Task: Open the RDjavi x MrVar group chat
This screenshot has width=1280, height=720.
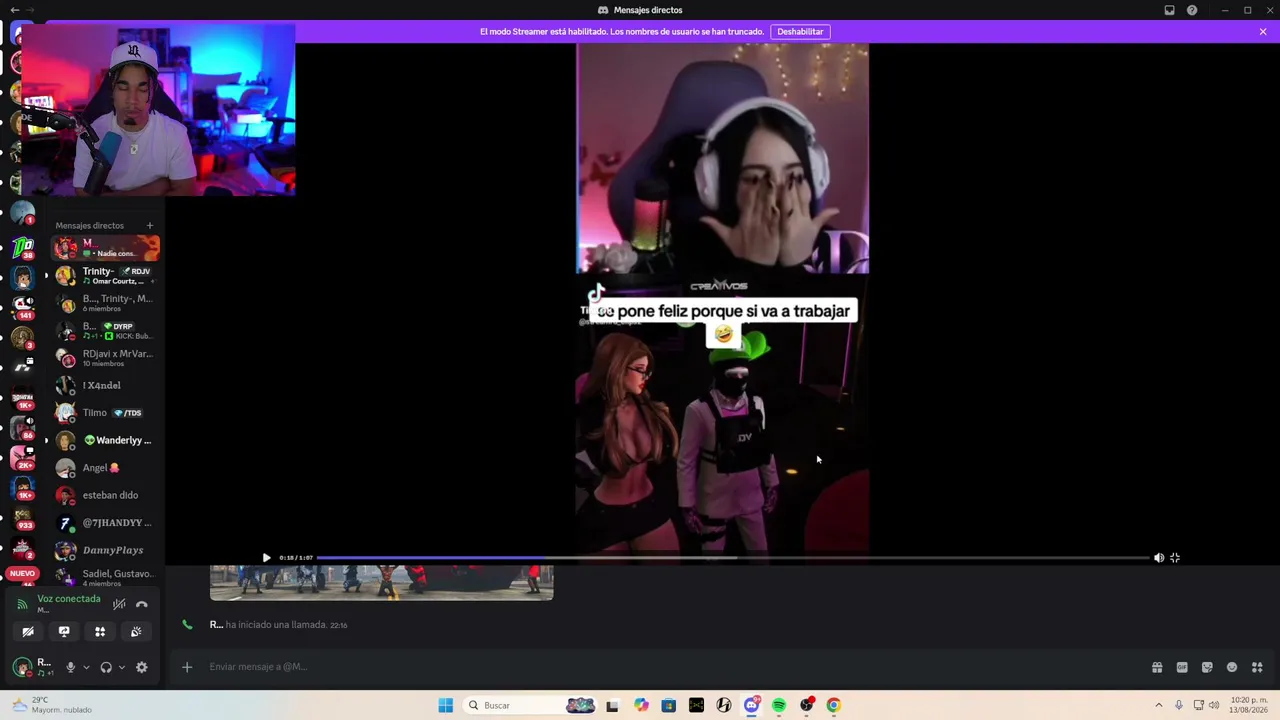Action: click(x=106, y=358)
